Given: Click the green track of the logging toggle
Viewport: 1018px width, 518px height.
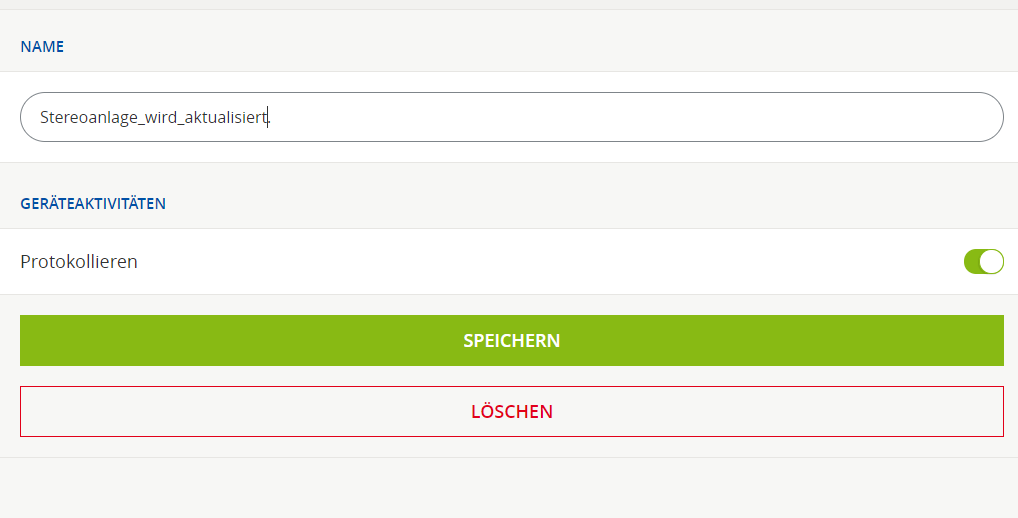Looking at the screenshot, I should coord(971,262).
